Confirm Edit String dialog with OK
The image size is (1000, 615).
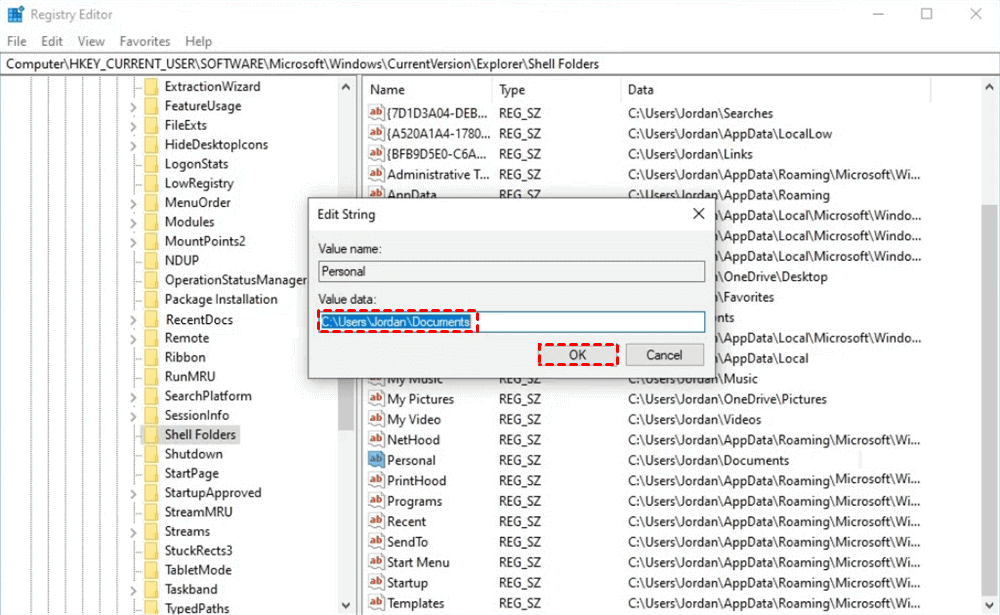578,355
